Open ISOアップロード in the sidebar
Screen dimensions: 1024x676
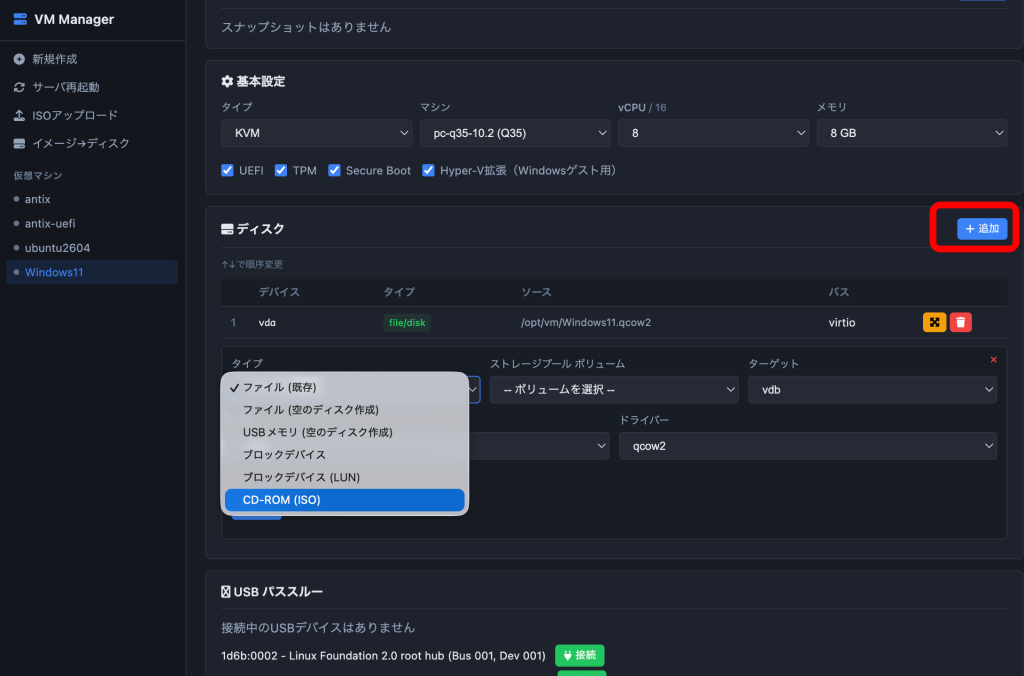click(75, 115)
